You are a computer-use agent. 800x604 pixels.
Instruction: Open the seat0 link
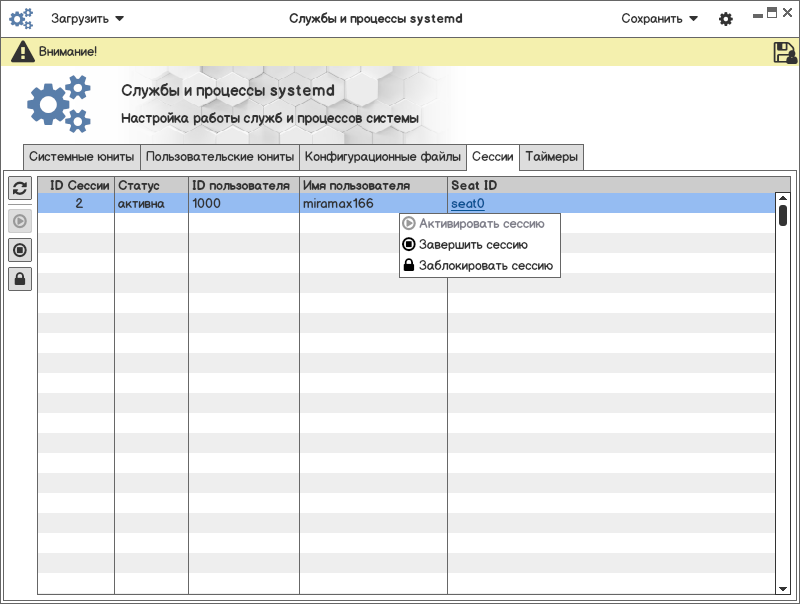468,203
